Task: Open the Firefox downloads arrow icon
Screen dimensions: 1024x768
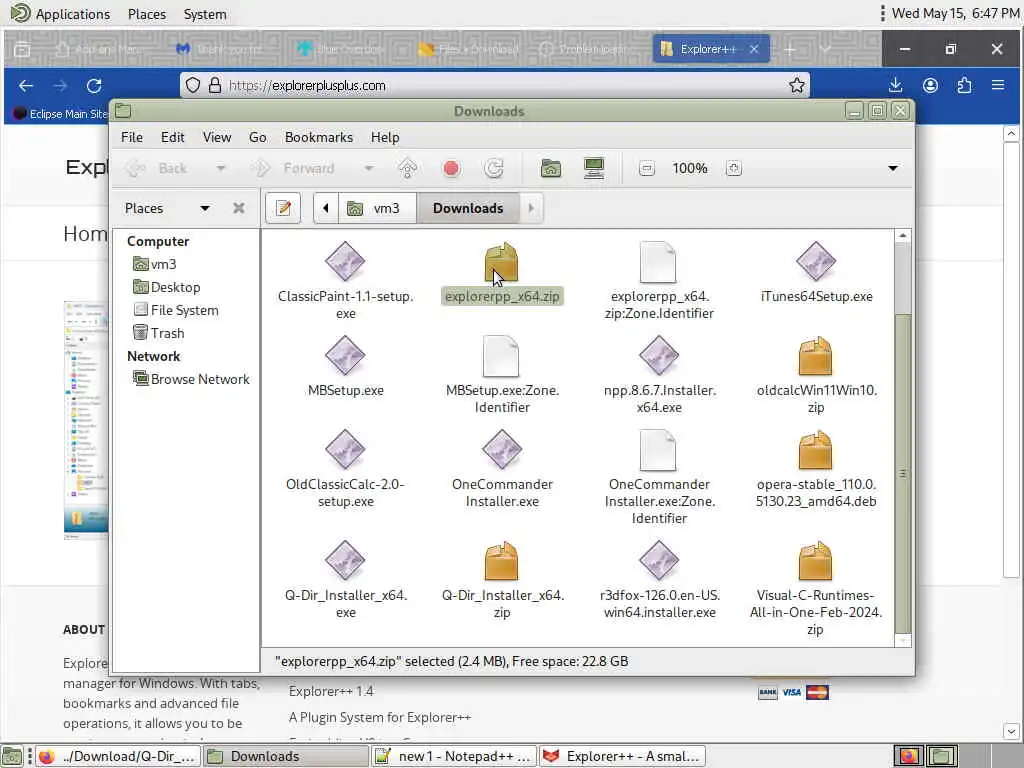Action: tap(895, 86)
